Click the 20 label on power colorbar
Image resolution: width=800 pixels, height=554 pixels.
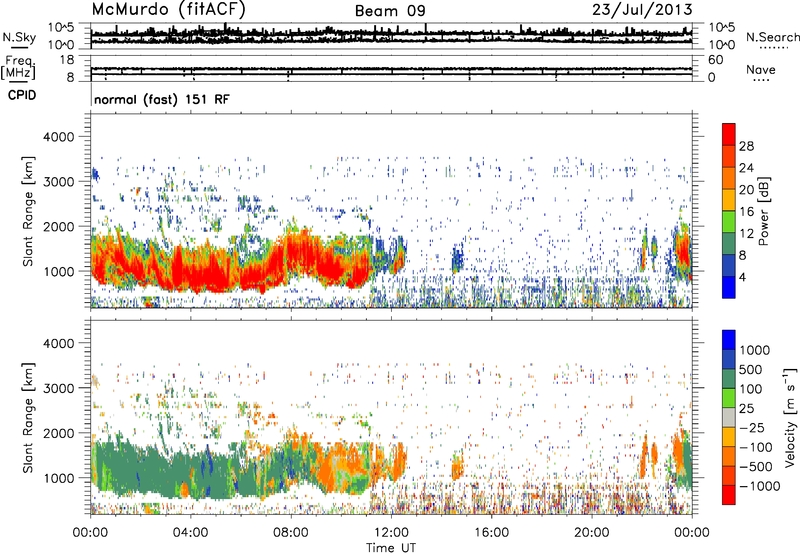[746, 190]
